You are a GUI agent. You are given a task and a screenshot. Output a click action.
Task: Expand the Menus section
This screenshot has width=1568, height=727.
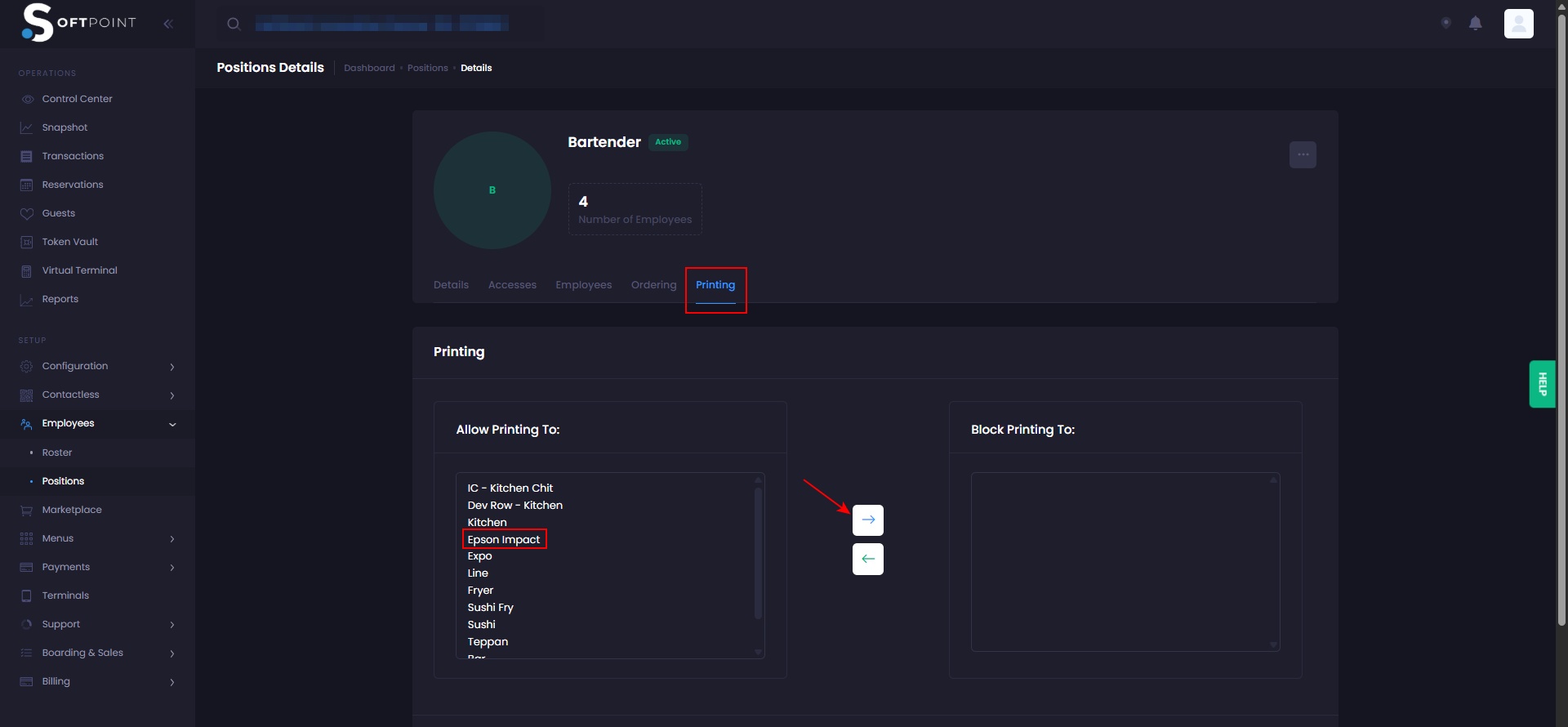[x=98, y=539]
